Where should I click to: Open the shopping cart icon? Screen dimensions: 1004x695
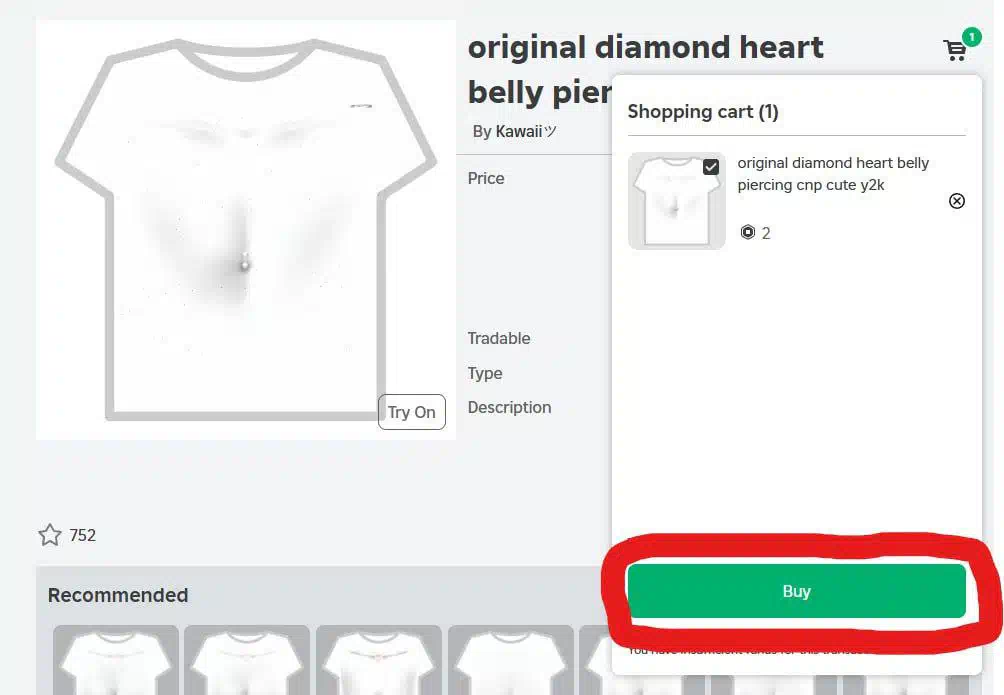pyautogui.click(x=954, y=49)
